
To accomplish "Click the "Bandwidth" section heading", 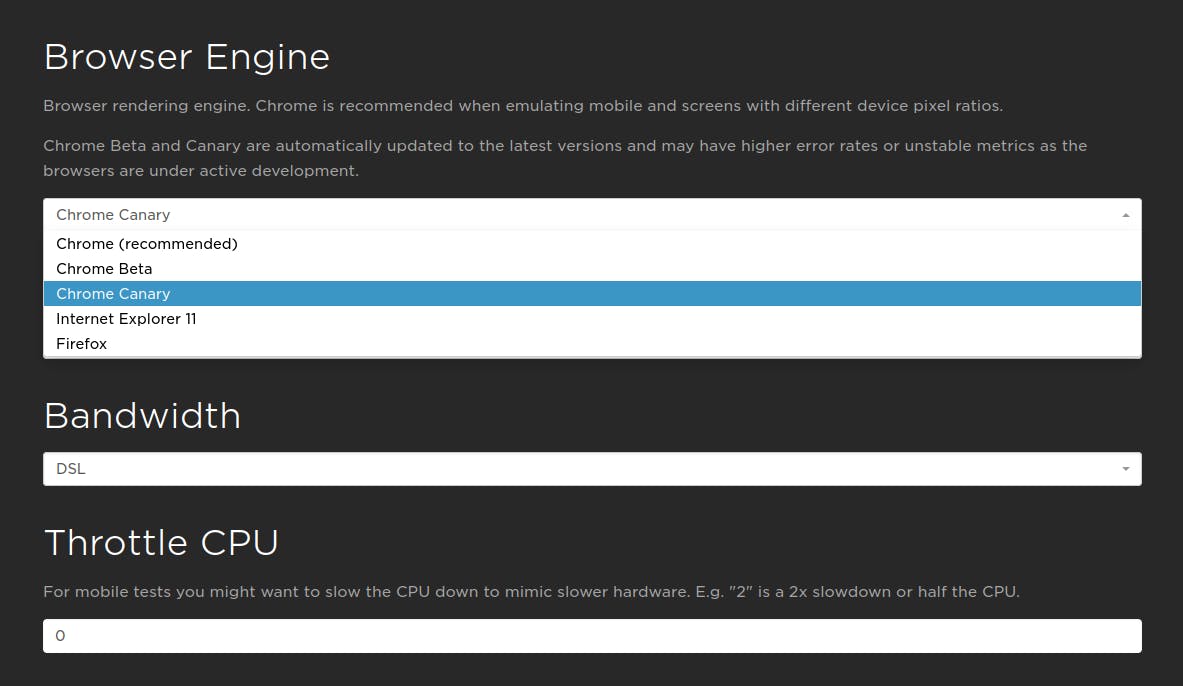I will 142,415.
